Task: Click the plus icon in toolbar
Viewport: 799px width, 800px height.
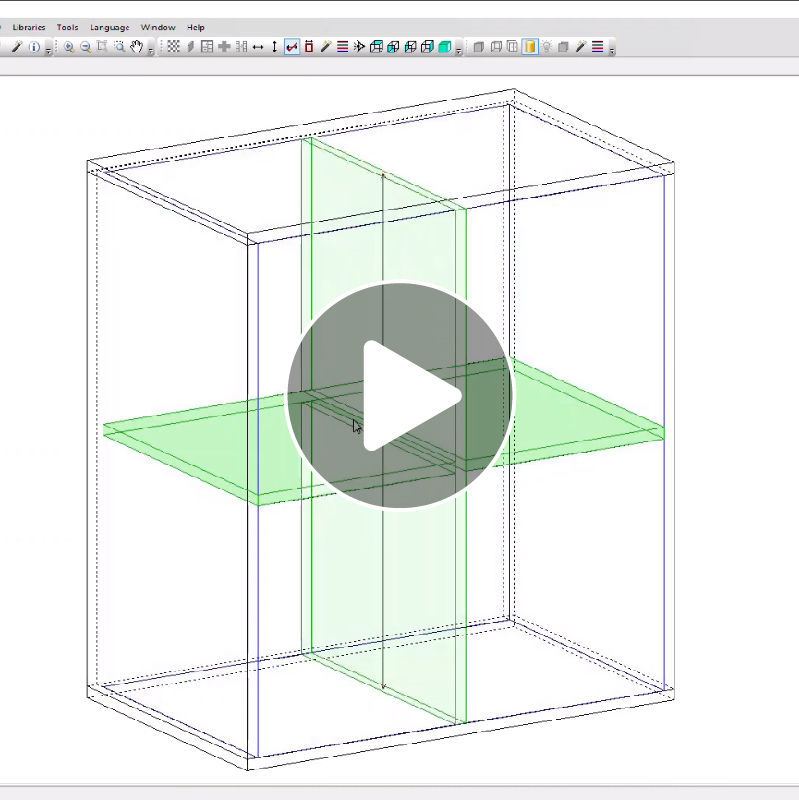Action: coord(224,47)
